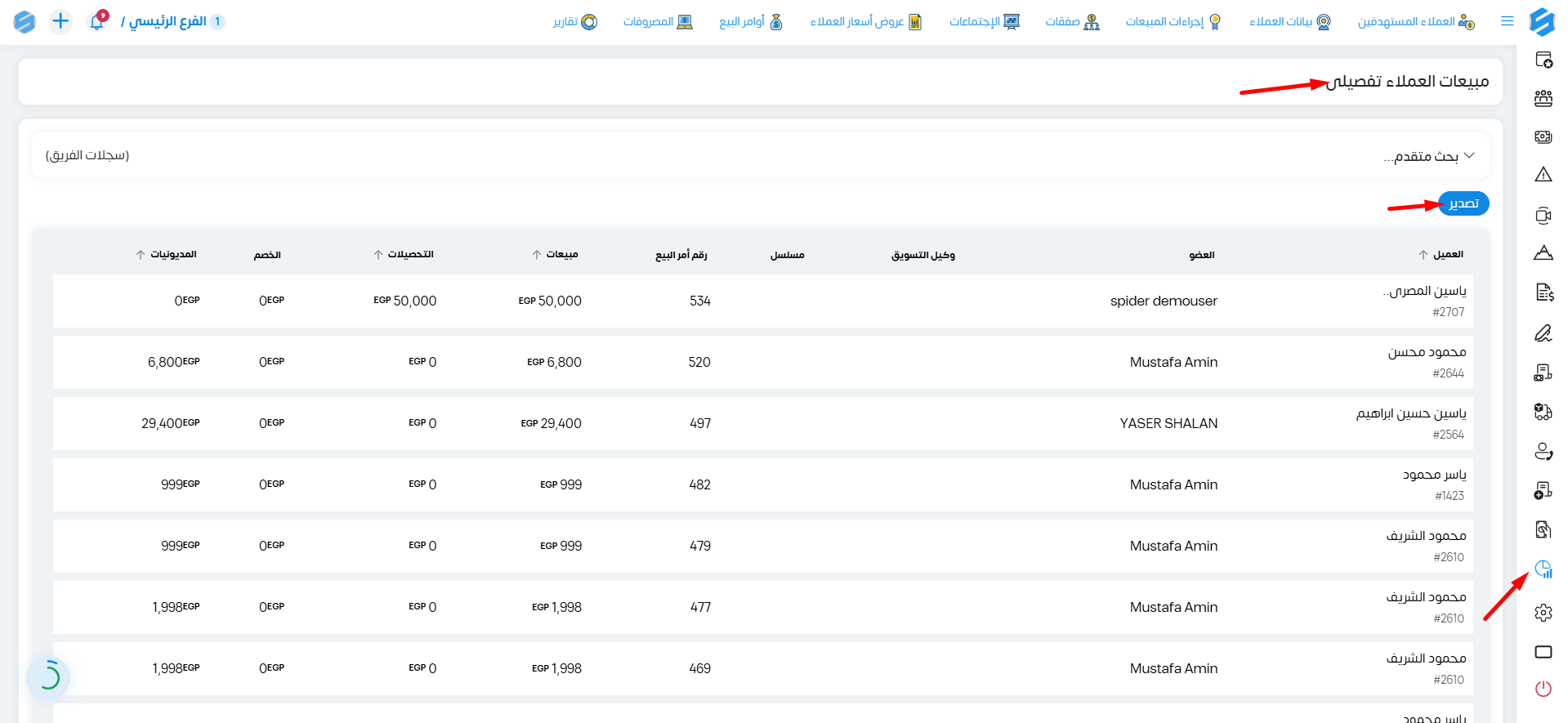The width and height of the screenshot is (1568, 723).
Task: Click sales amount EGP 29,400
Action: pos(552,424)
